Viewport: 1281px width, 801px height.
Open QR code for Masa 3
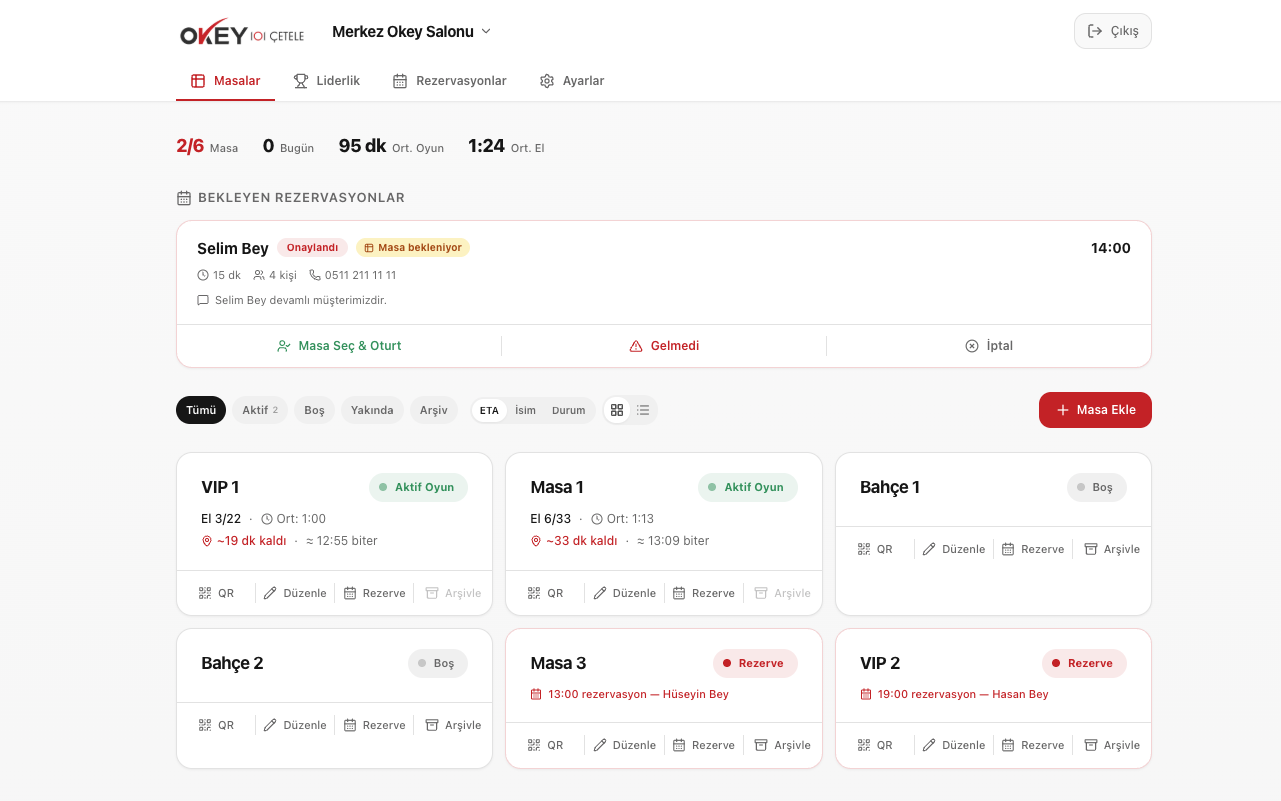coord(546,745)
